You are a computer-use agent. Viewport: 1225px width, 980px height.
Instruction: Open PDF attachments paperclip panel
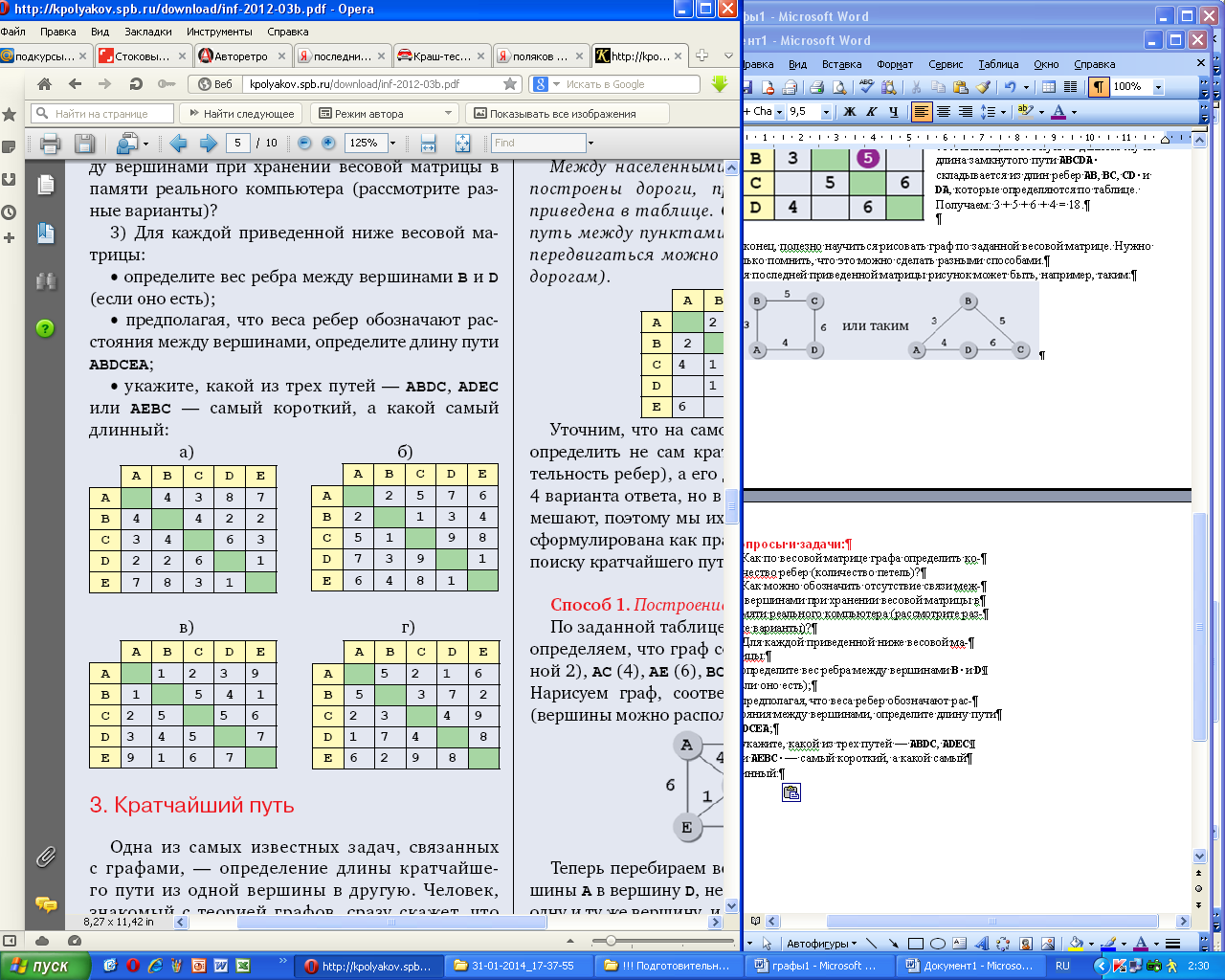click(45, 857)
